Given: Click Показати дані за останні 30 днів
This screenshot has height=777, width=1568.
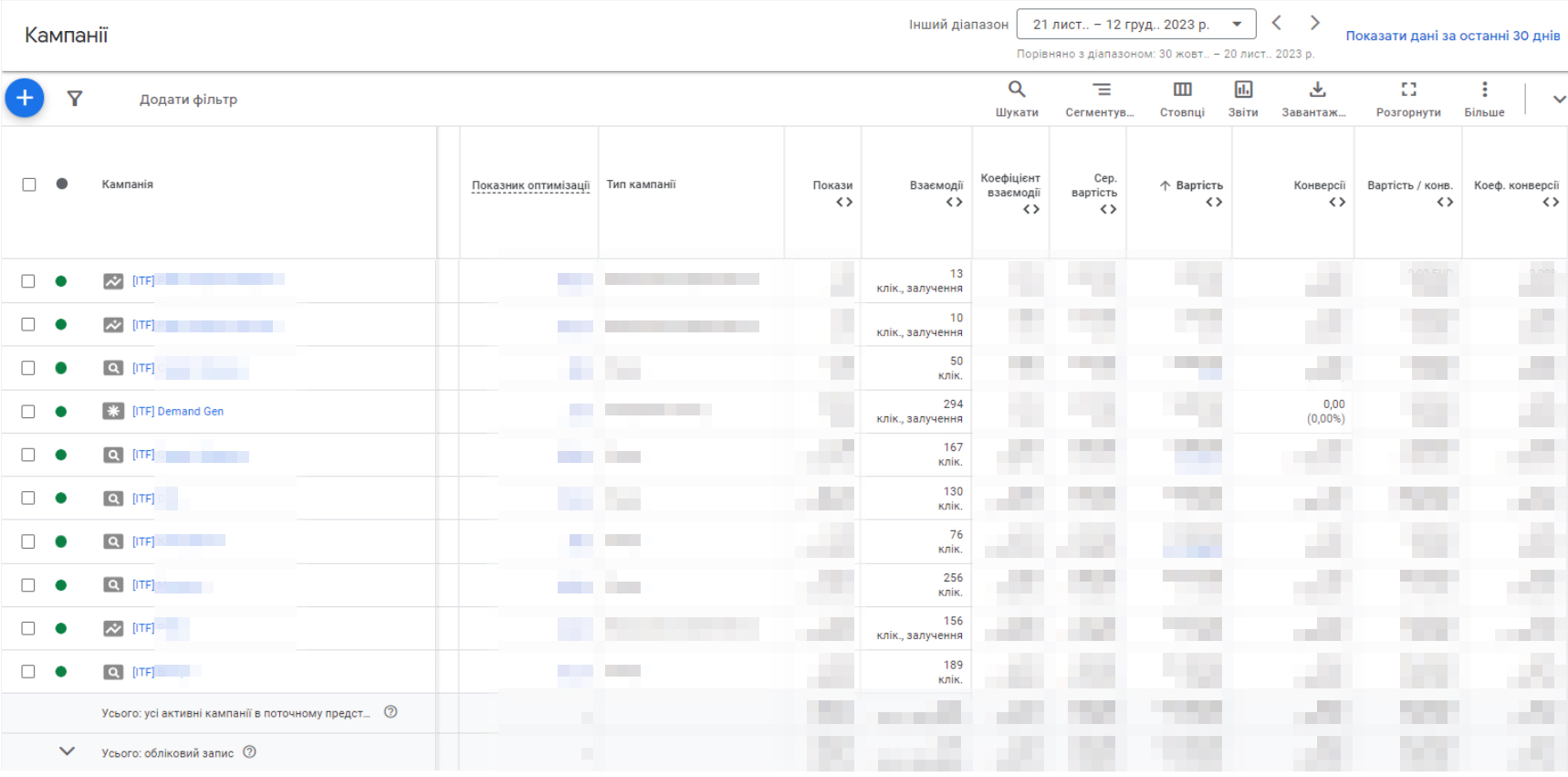Looking at the screenshot, I should [1452, 36].
